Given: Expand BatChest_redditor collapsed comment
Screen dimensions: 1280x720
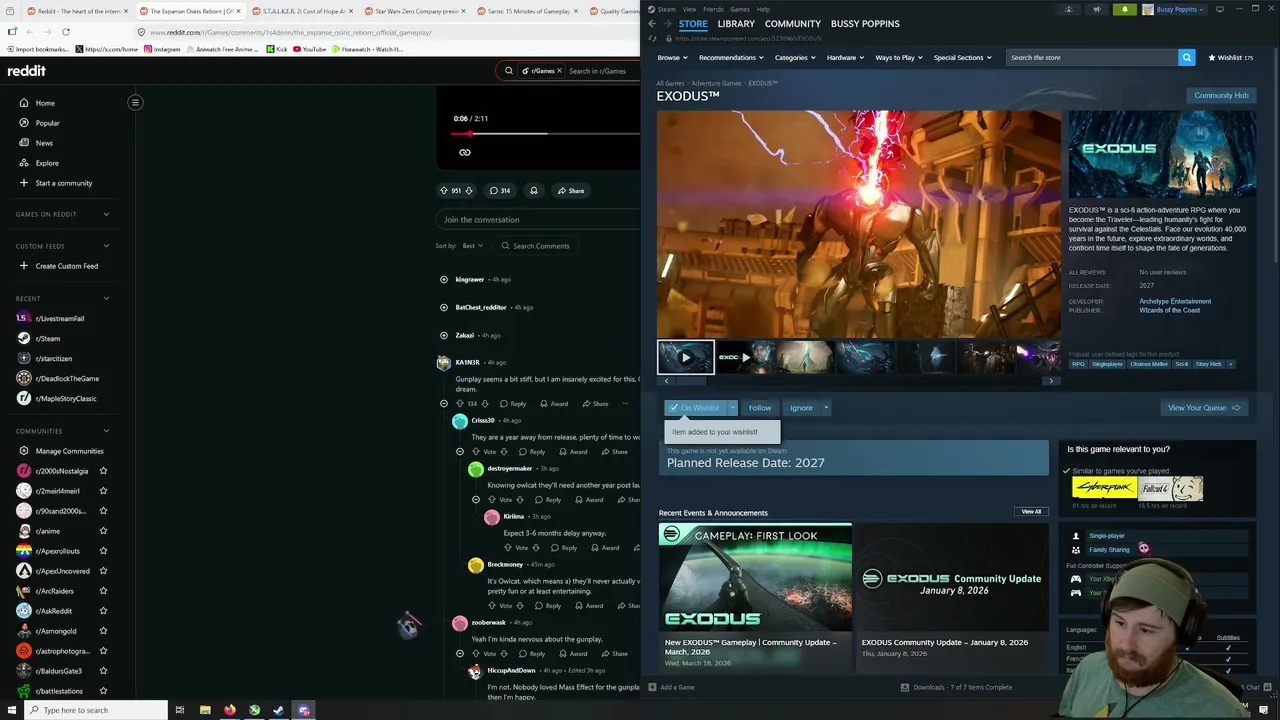Looking at the screenshot, I should click(444, 308).
